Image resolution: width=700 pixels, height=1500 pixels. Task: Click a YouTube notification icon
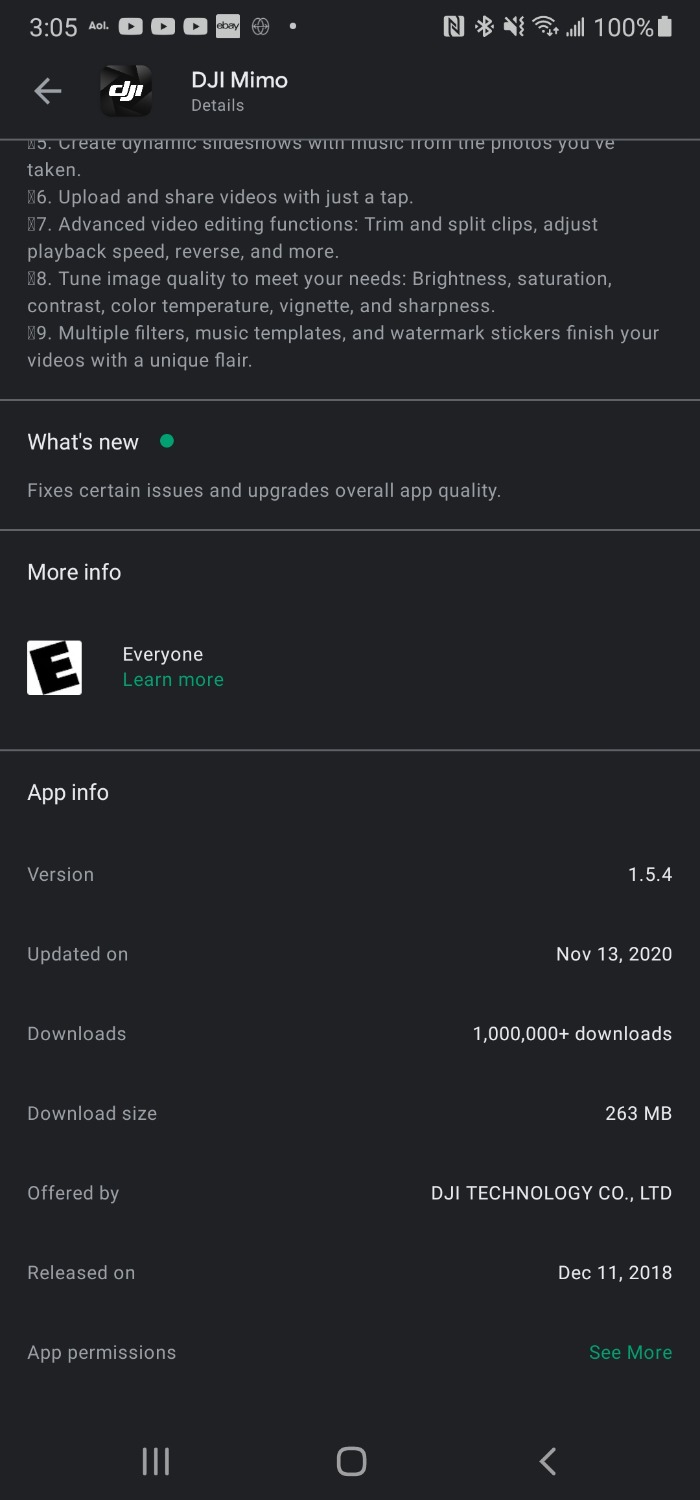click(x=130, y=26)
